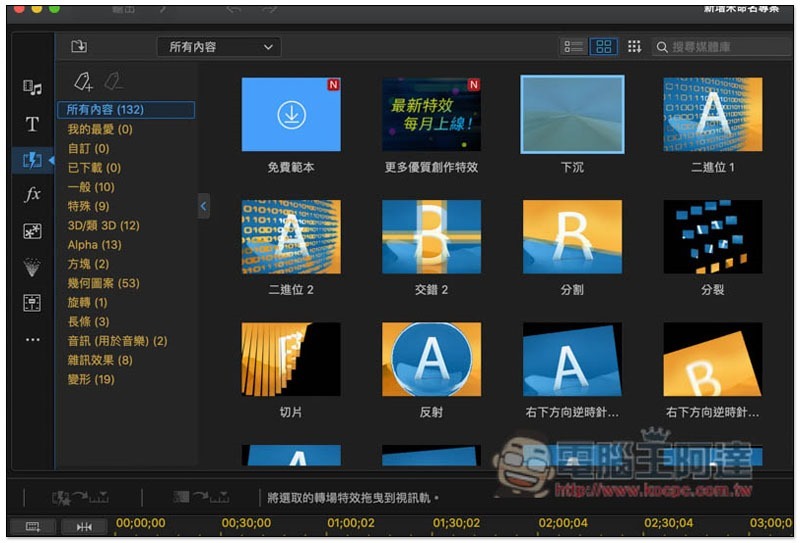Select 方塊 (2) category
Image resolution: width=800 pixels, height=543 pixels.
(x=88, y=264)
